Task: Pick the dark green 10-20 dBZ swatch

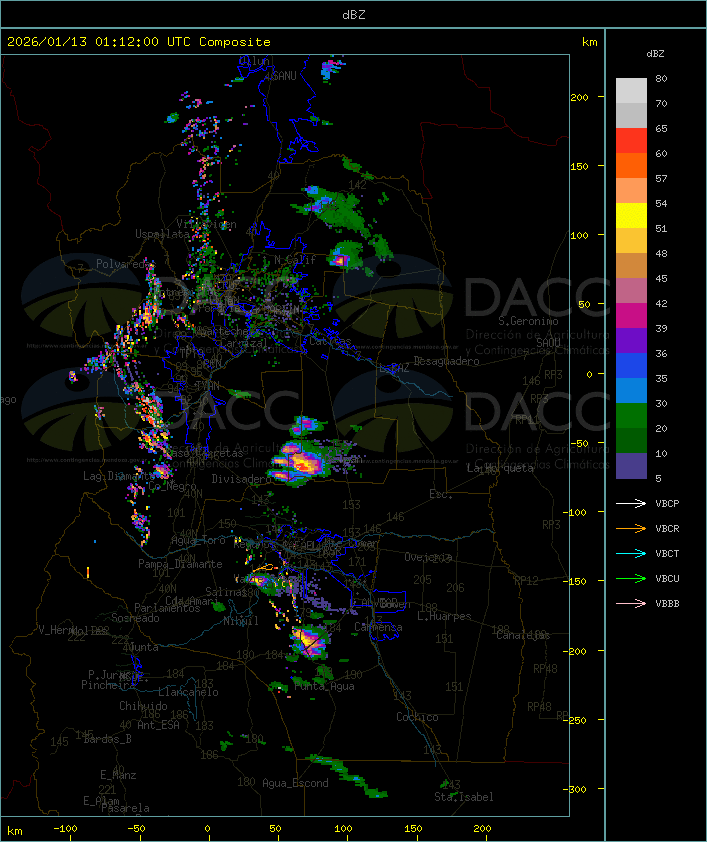Action: [x=631, y=440]
